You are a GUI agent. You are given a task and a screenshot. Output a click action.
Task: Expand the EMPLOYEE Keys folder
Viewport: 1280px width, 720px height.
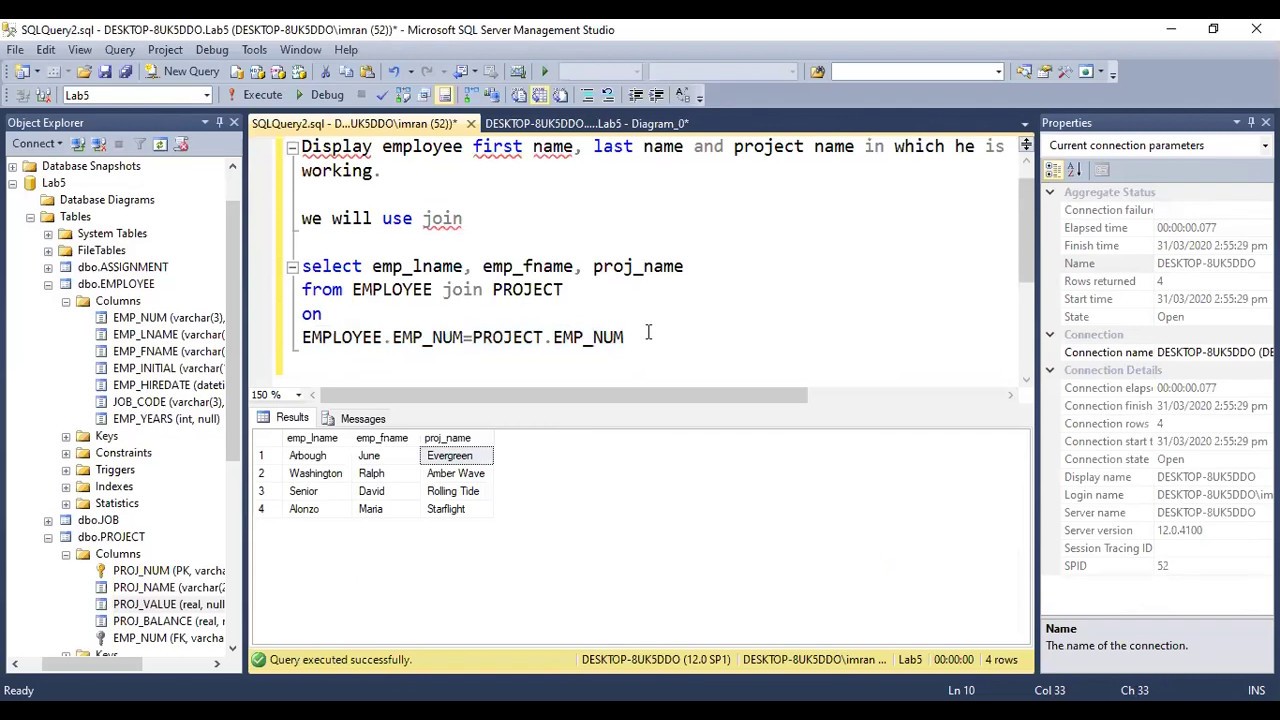[66, 436]
